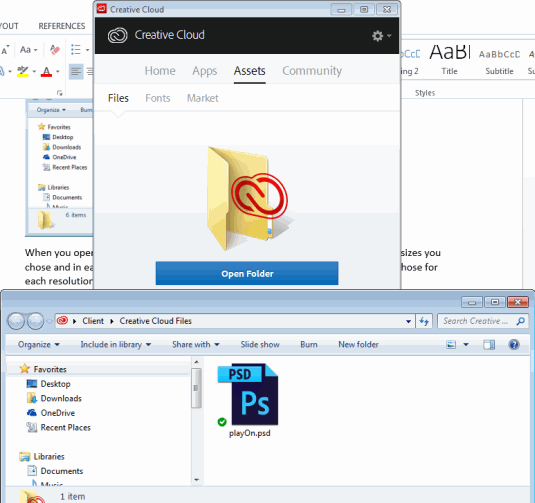Click Burn in front Explorer toolbar

coord(309,344)
